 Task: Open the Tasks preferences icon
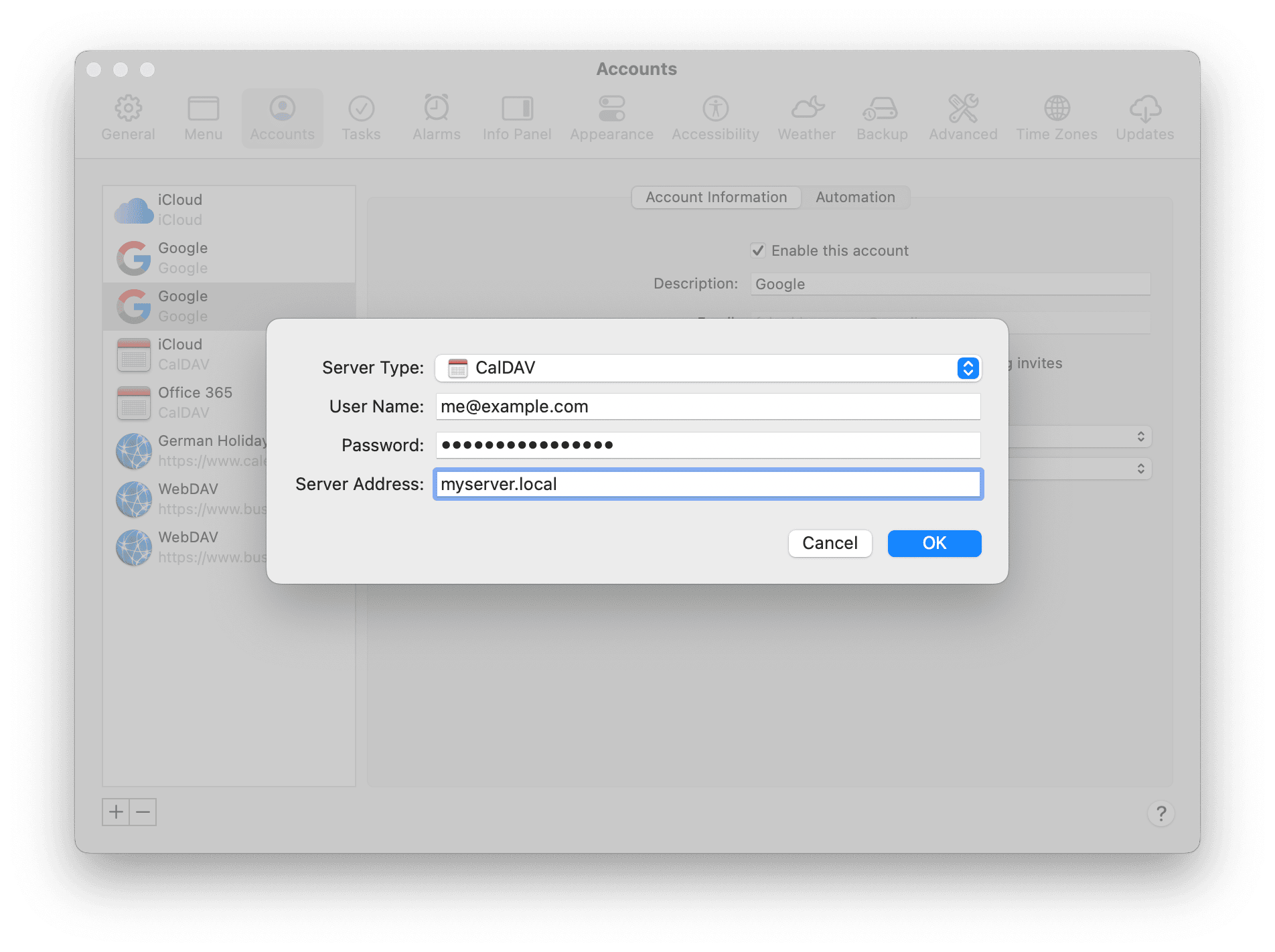[x=361, y=117]
